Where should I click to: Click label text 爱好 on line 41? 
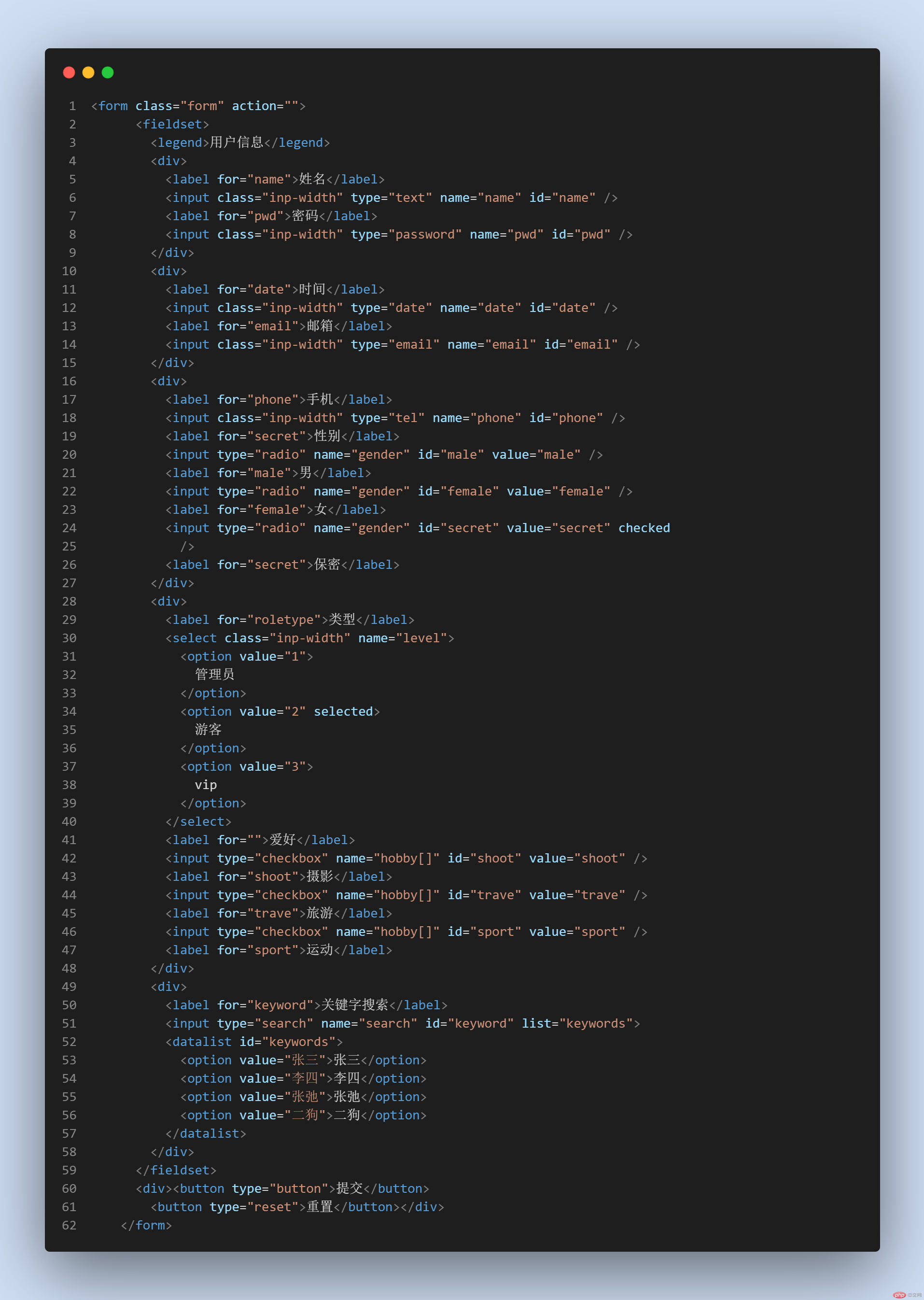point(283,840)
